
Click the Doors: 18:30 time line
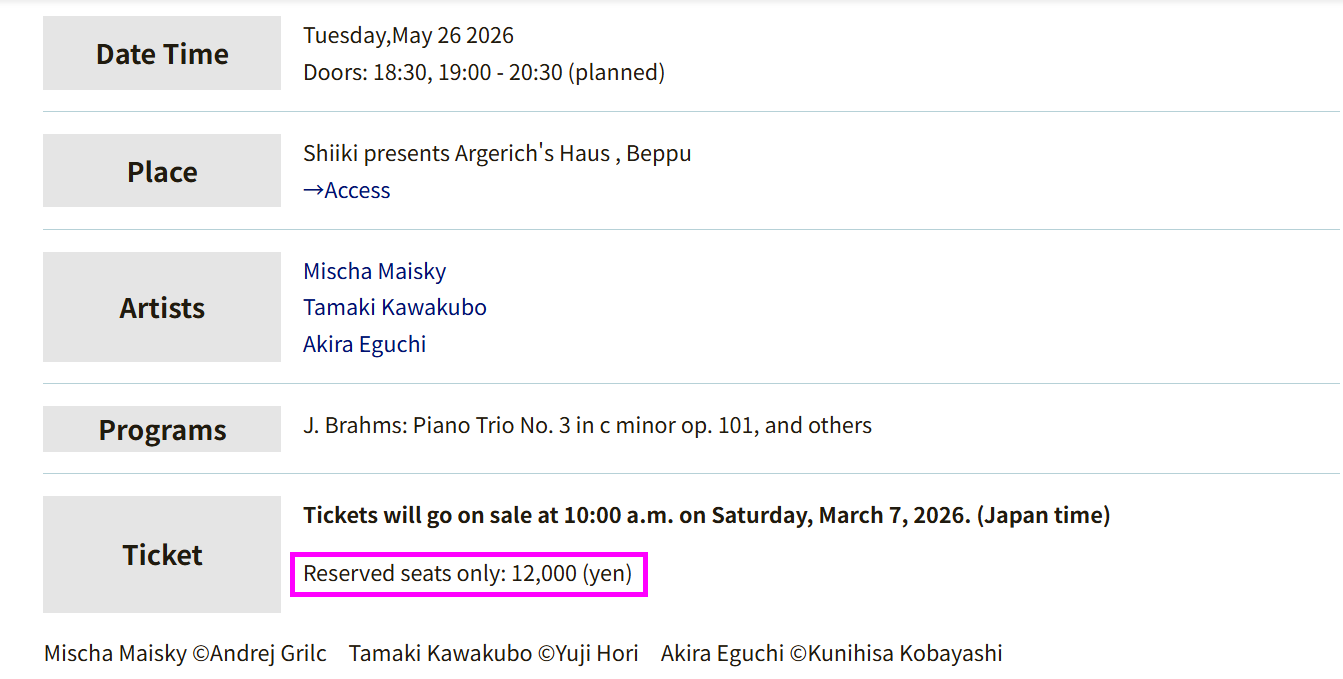(483, 72)
